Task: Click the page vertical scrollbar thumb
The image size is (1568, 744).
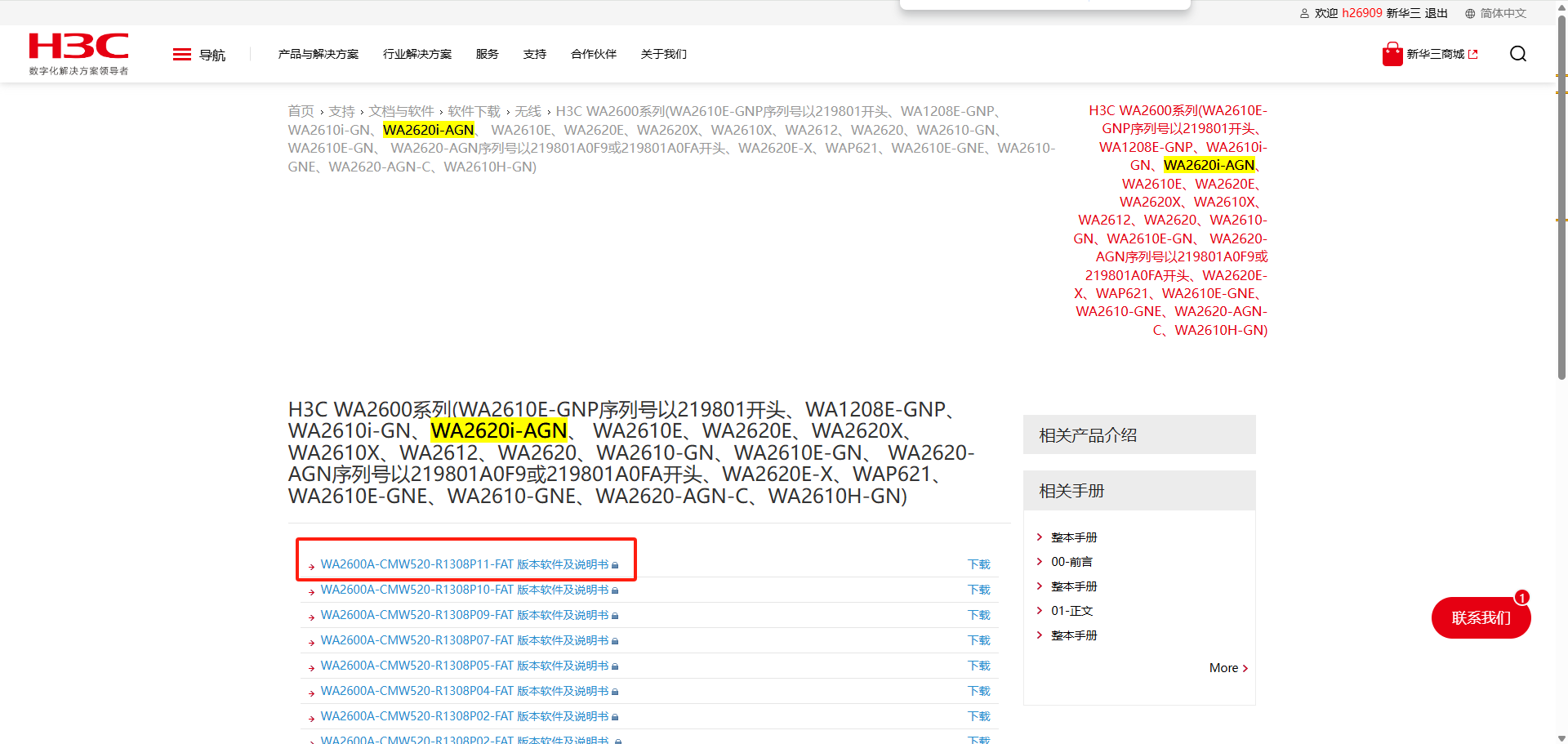Action: [1561, 196]
